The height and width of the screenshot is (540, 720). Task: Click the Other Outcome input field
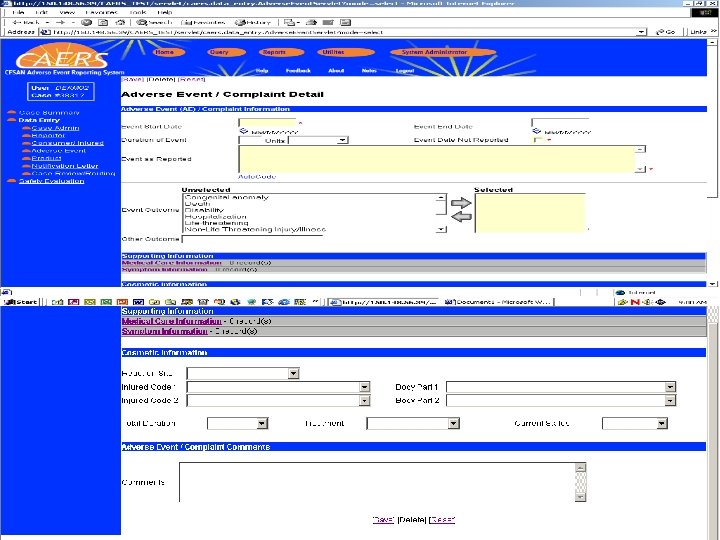[x=253, y=239]
